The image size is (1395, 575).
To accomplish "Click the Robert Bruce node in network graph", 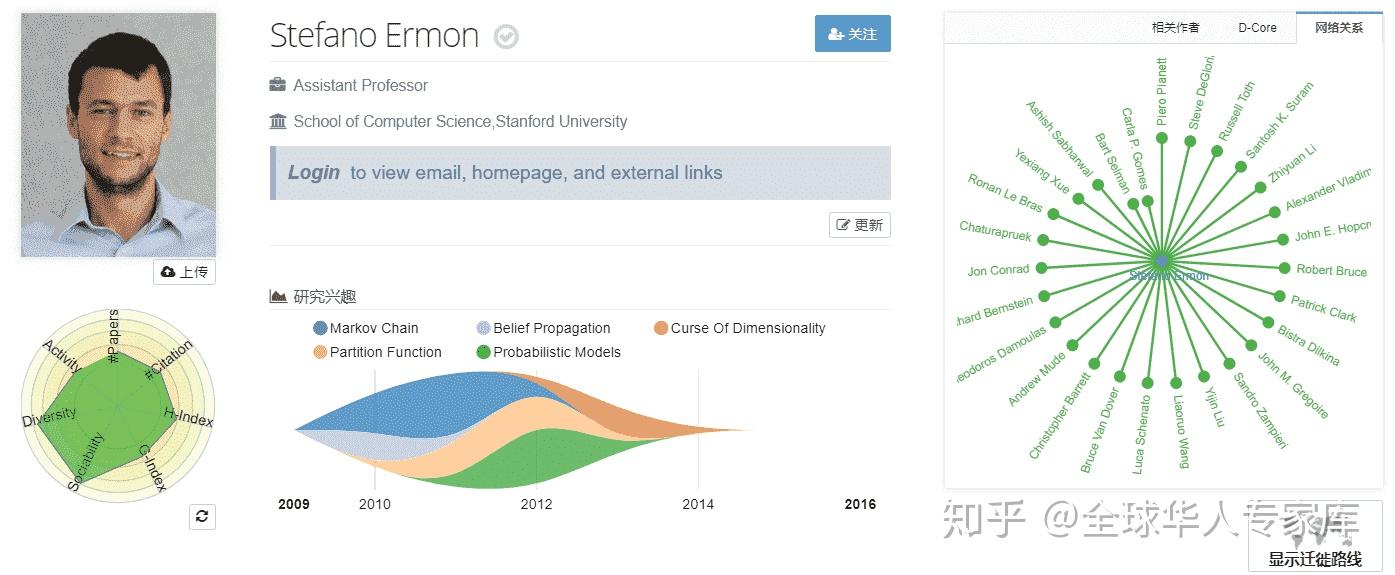I will click(x=1285, y=268).
